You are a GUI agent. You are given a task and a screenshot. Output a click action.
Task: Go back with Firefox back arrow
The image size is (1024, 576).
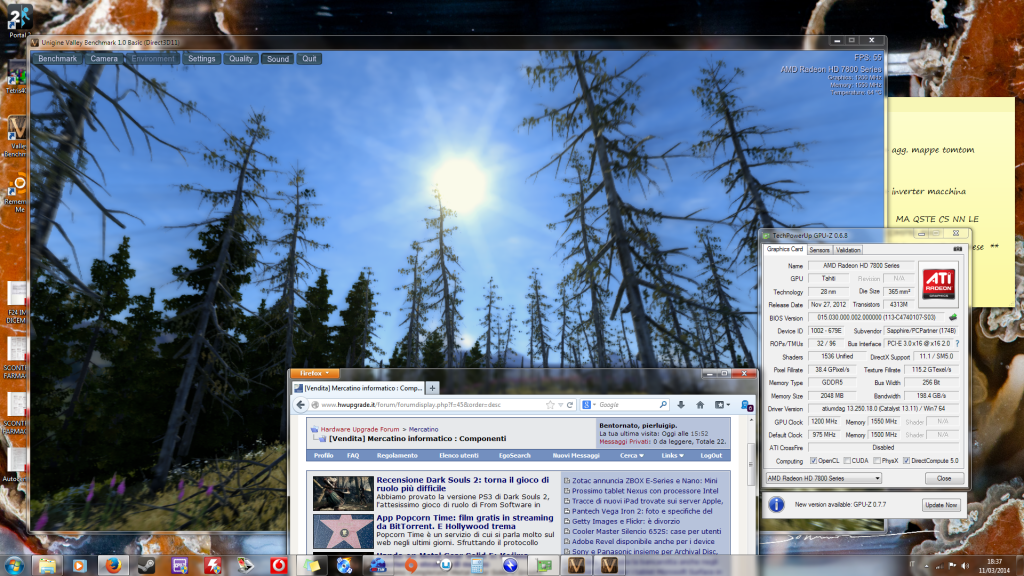click(x=298, y=405)
